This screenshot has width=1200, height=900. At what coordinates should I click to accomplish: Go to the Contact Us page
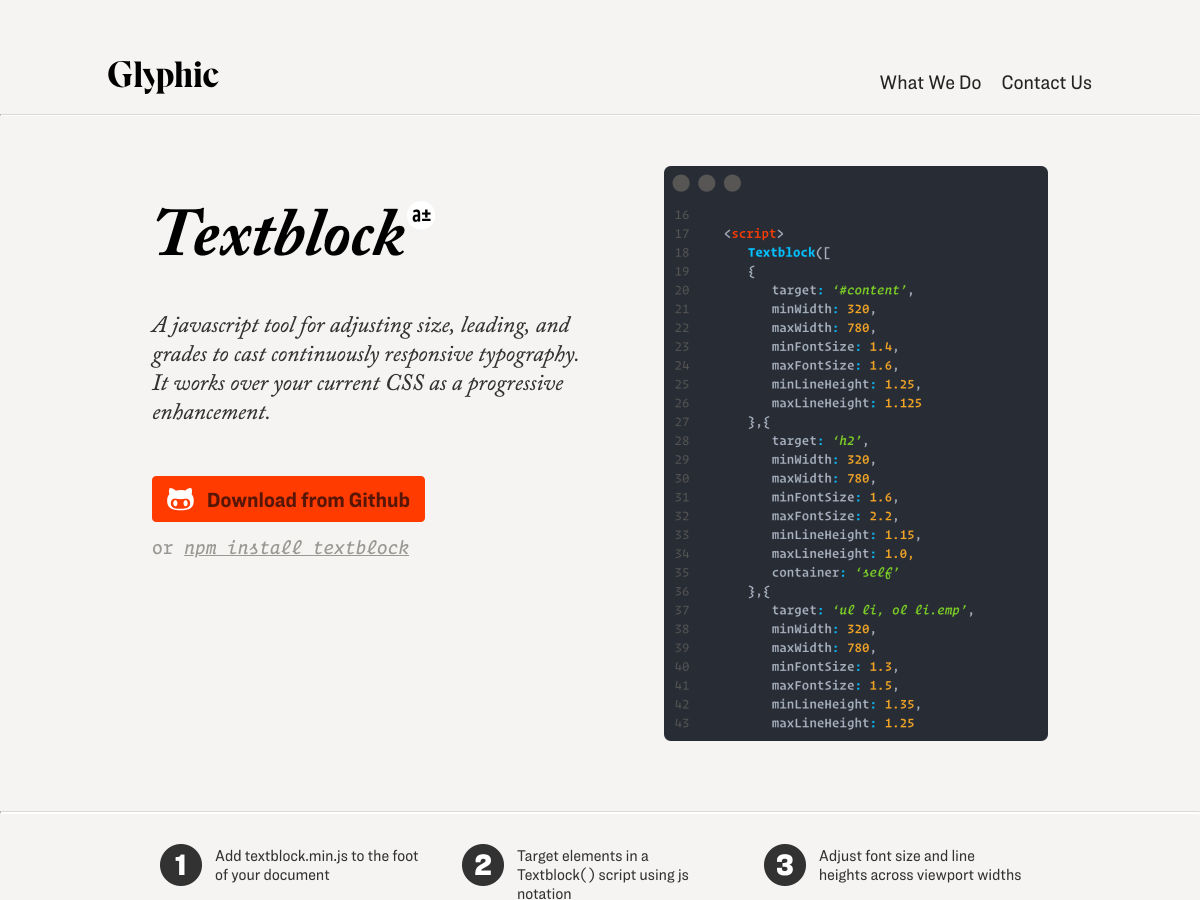[x=1046, y=83]
